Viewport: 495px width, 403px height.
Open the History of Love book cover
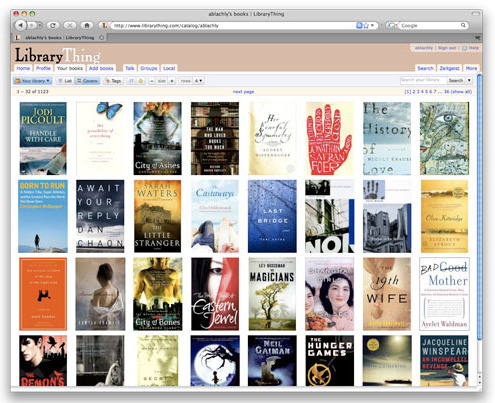387,138
